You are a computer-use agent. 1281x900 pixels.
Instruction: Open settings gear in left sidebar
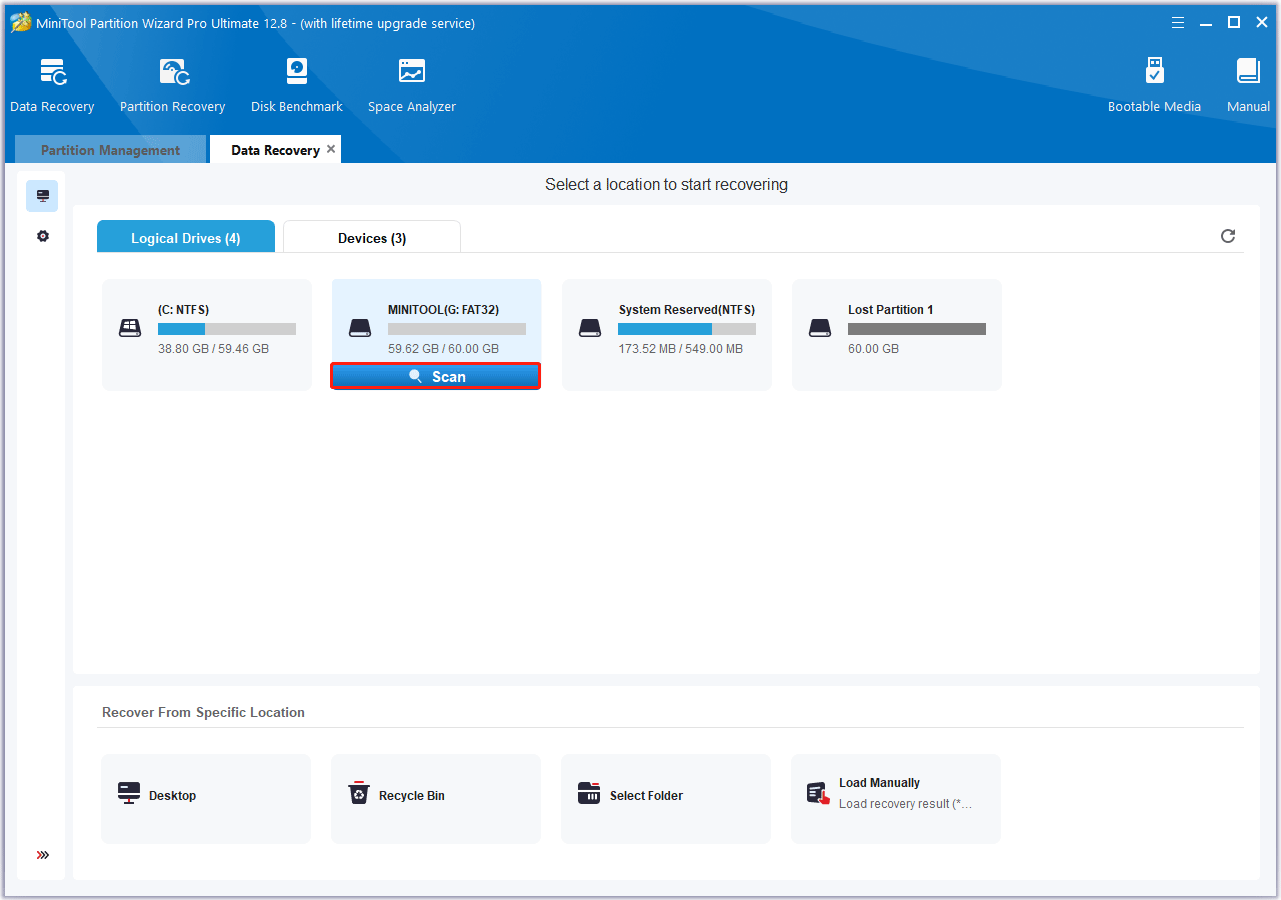[x=43, y=237]
